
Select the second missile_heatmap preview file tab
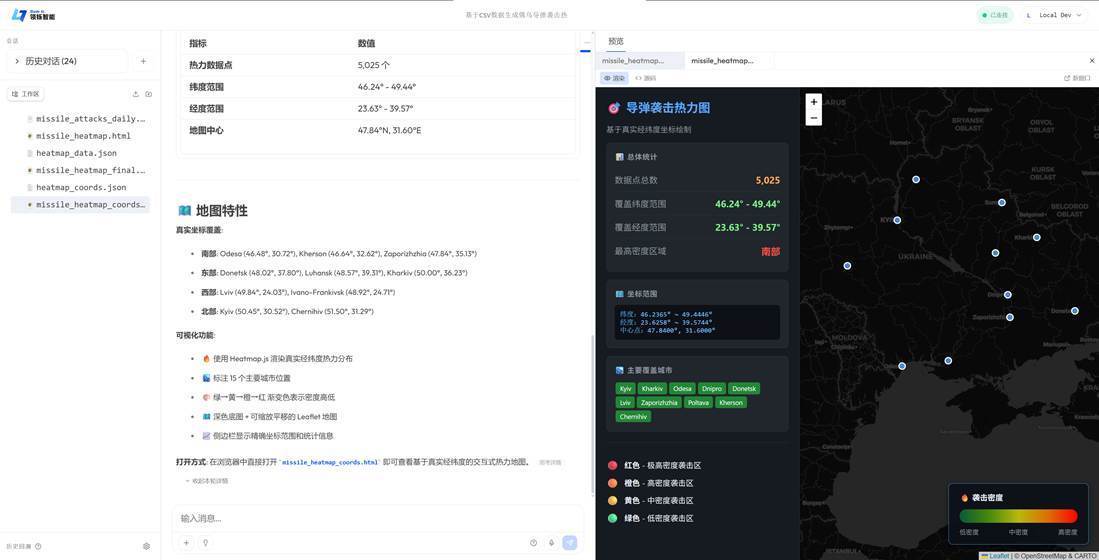pos(727,61)
